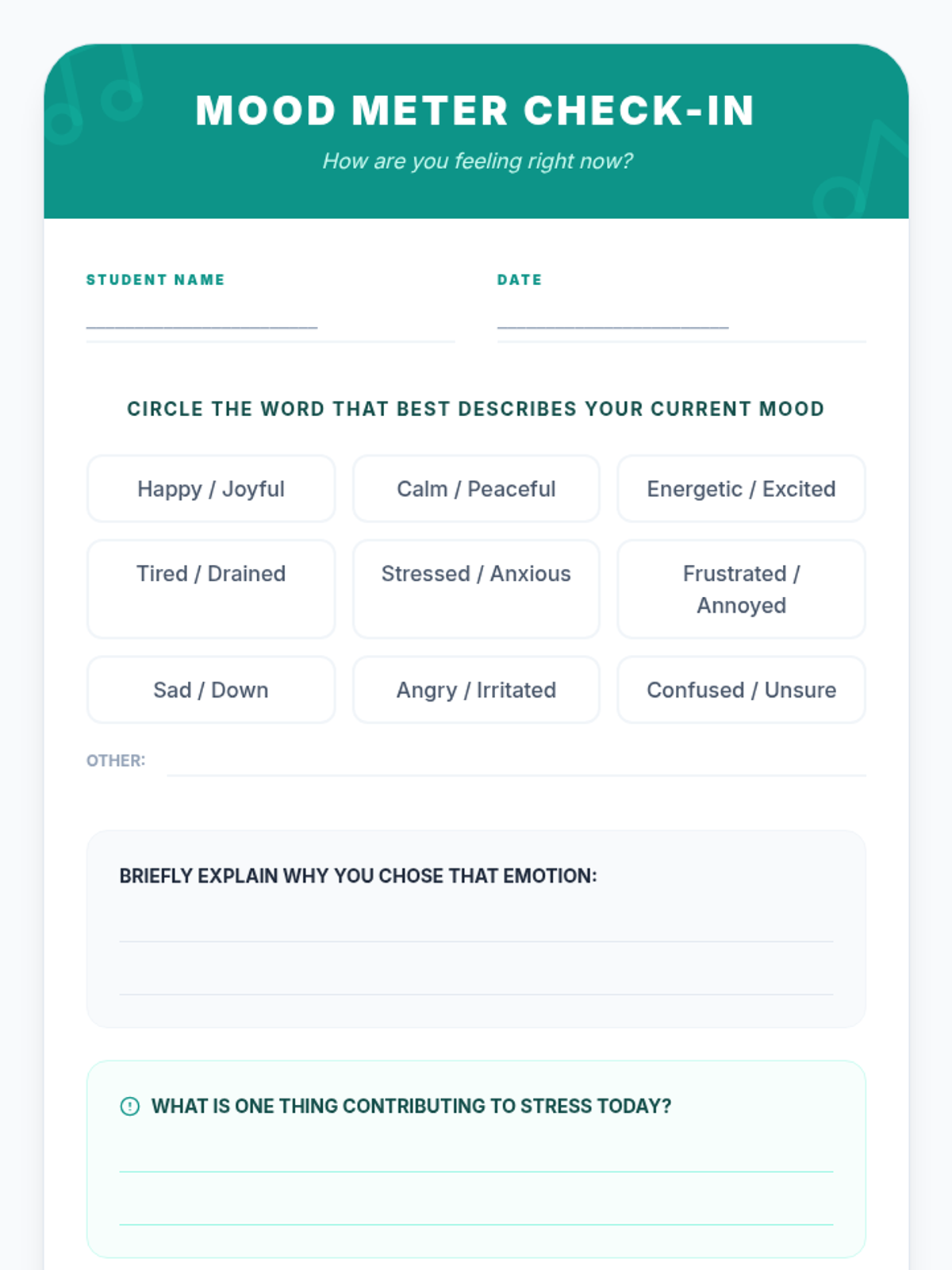
Task: Choose the Confused / Unsure mood
Action: pyautogui.click(x=741, y=690)
